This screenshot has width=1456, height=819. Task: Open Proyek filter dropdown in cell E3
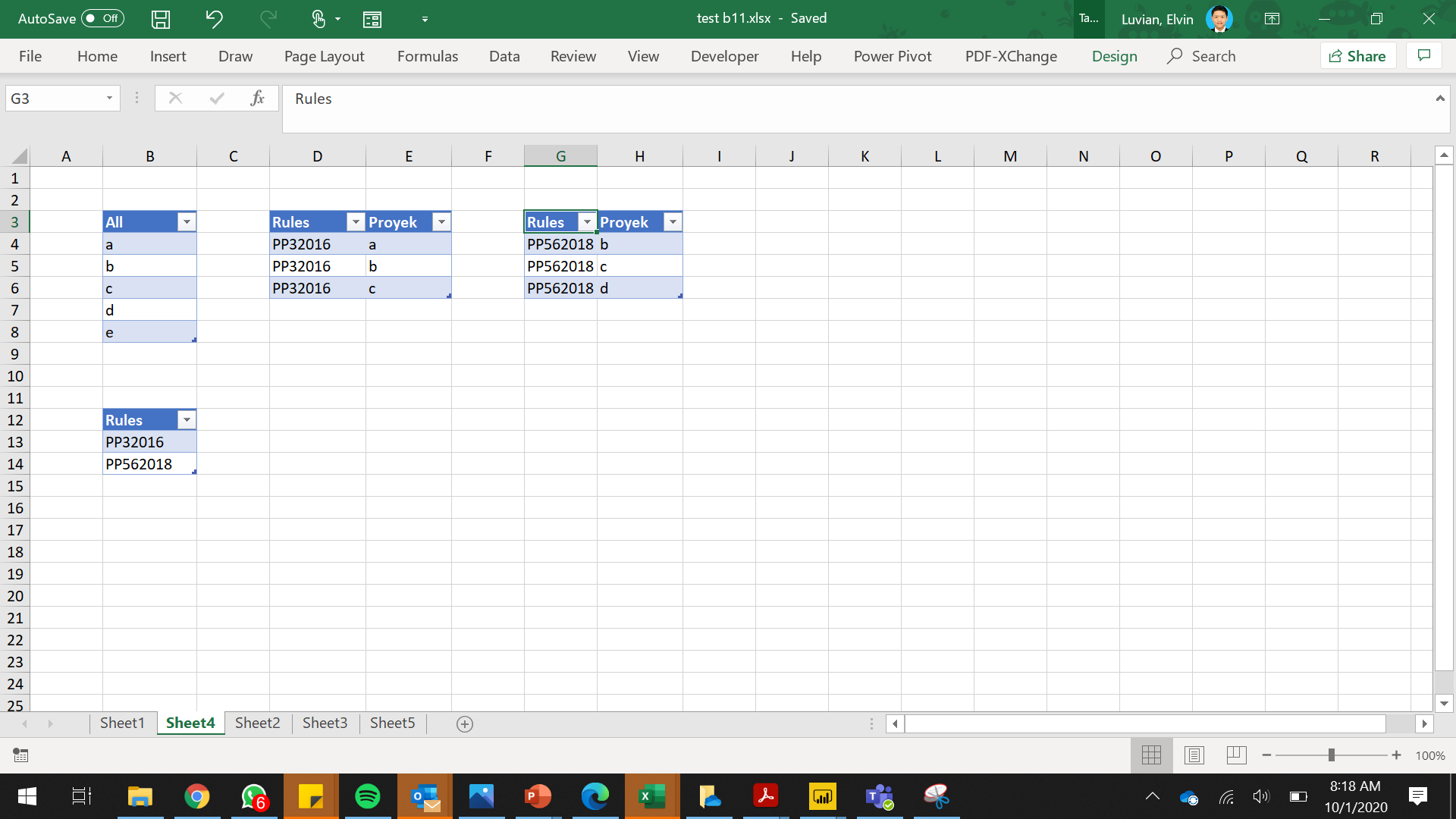click(441, 222)
